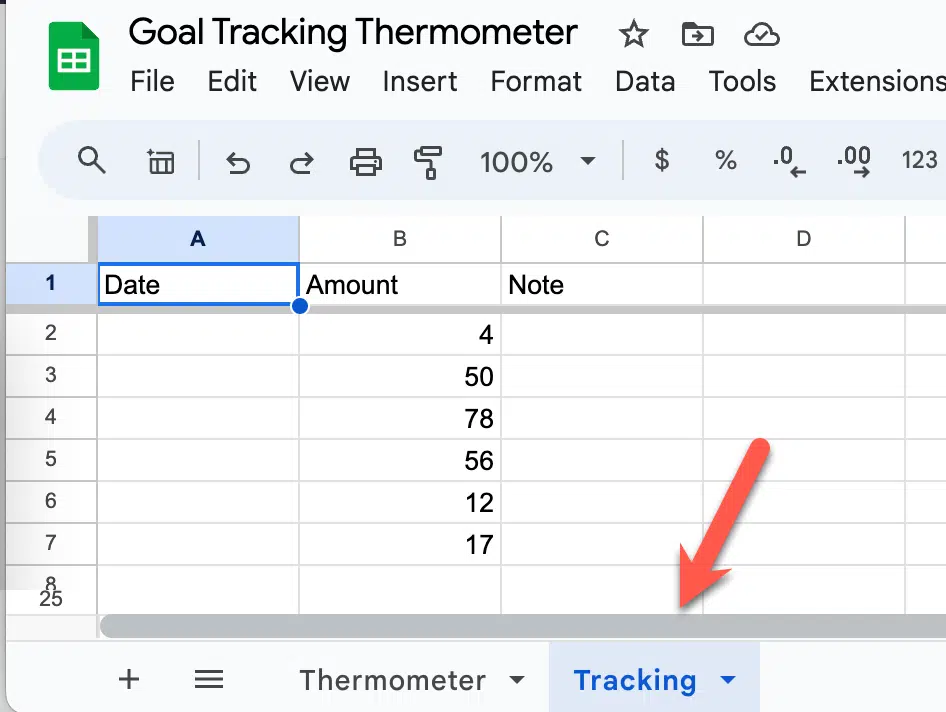The width and height of the screenshot is (946, 712).
Task: Select cell B4 containing 78
Action: (400, 418)
